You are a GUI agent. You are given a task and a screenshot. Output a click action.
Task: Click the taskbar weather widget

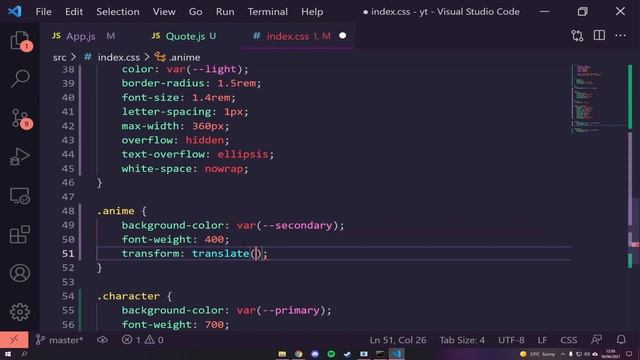pos(538,354)
